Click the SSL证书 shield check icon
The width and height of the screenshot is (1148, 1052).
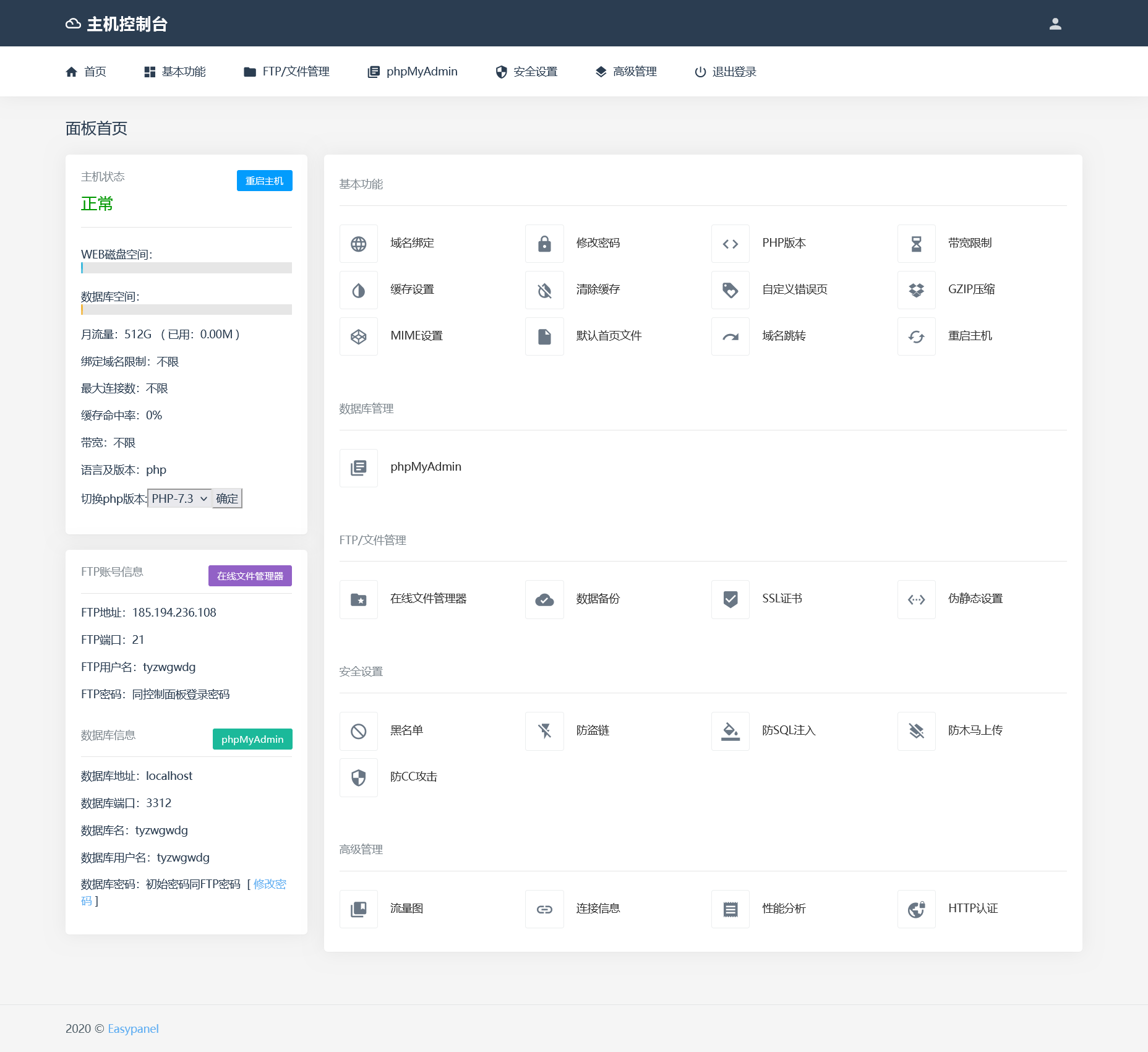pos(730,599)
